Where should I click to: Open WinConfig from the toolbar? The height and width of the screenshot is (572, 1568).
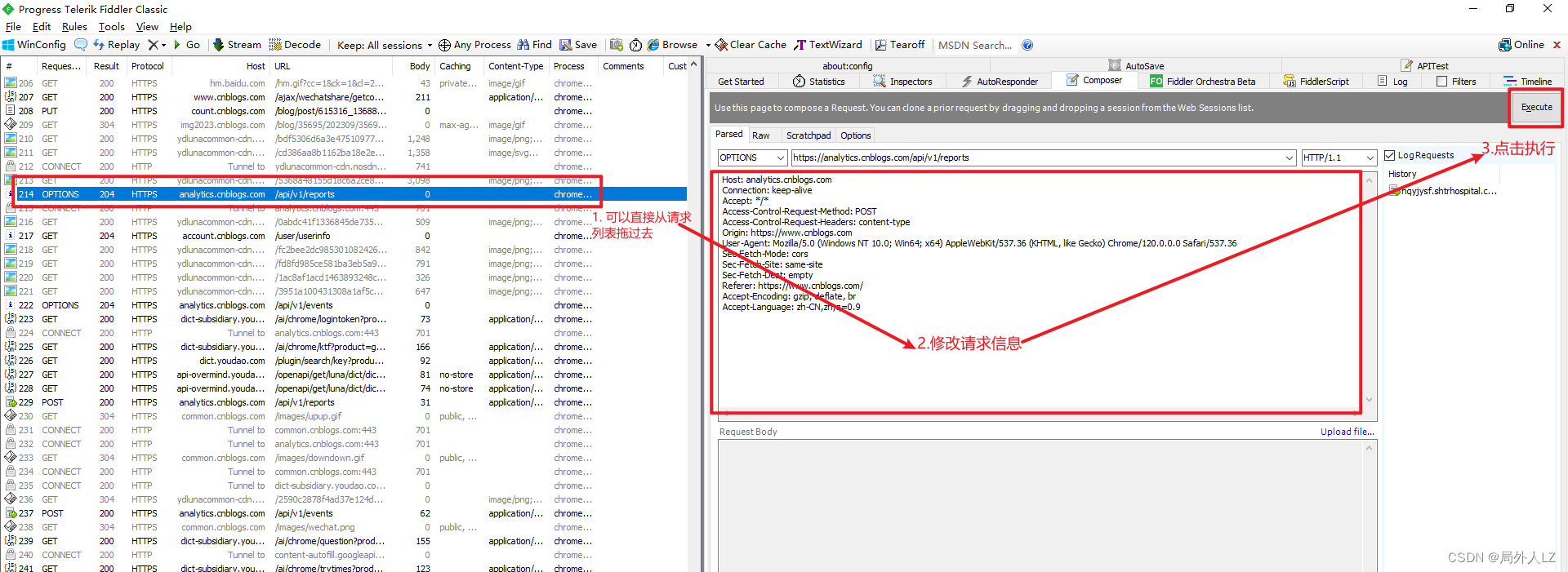pos(33,45)
